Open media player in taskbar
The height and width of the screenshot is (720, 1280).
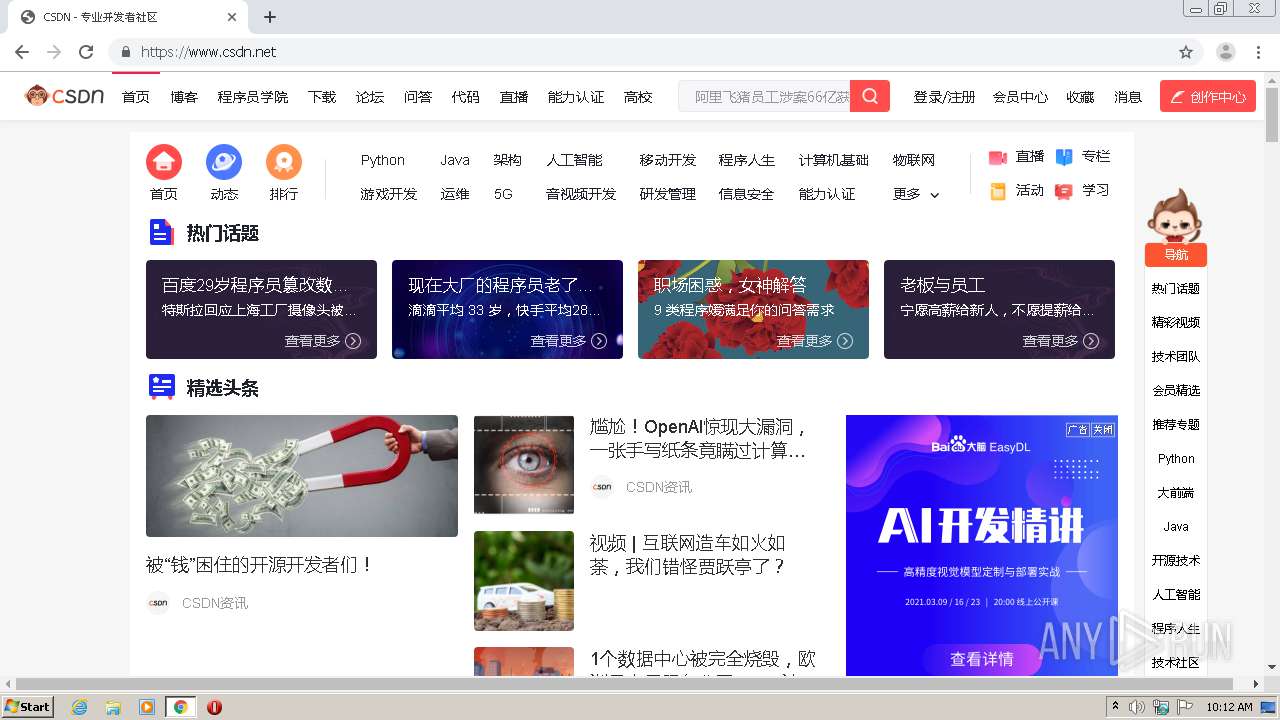147,707
